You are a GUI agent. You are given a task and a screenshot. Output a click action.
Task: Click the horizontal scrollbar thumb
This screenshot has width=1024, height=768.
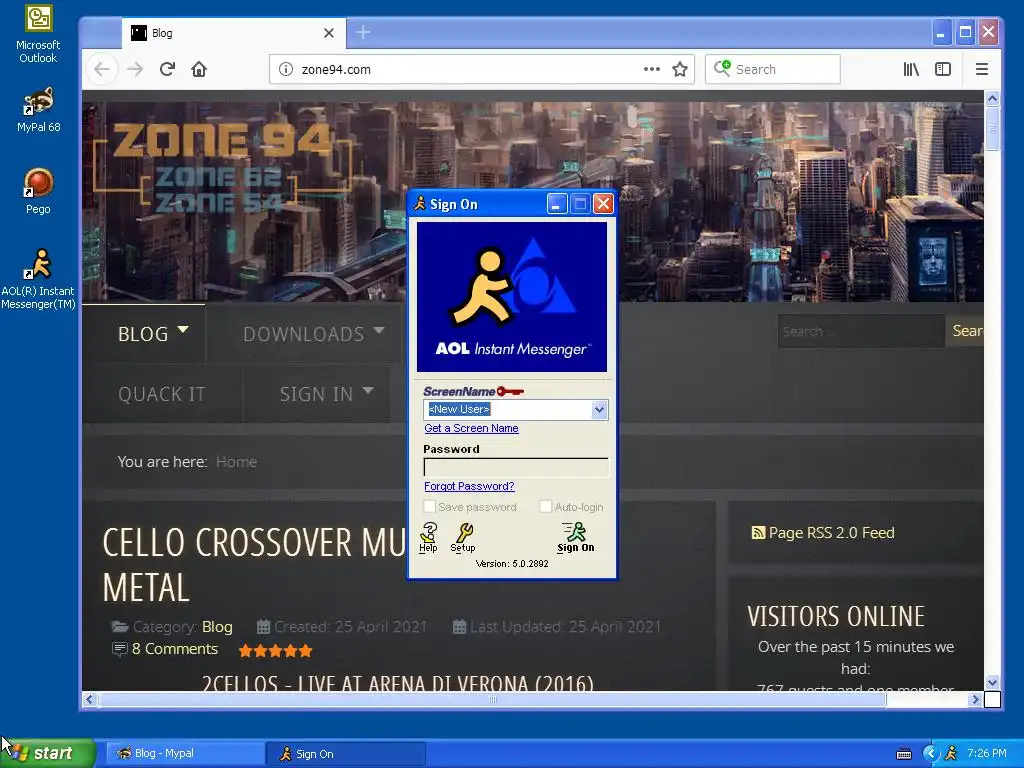tap(492, 699)
